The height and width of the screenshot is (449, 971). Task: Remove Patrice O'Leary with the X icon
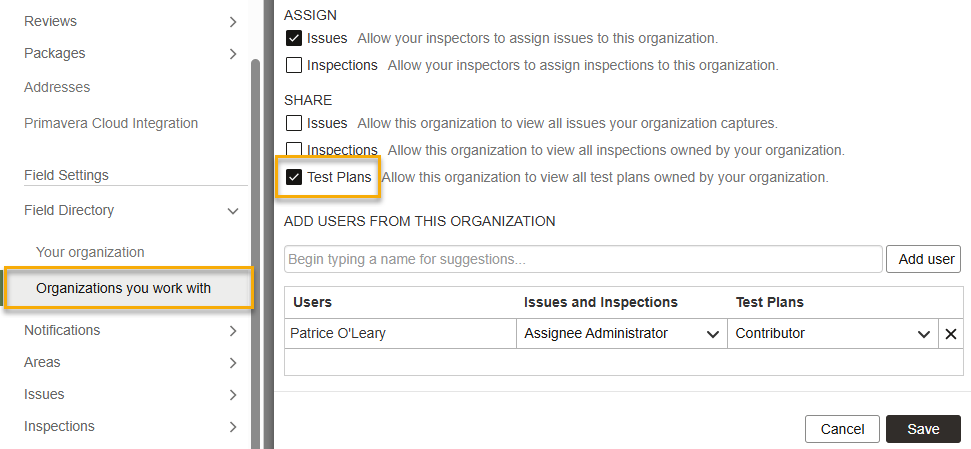coord(950,334)
